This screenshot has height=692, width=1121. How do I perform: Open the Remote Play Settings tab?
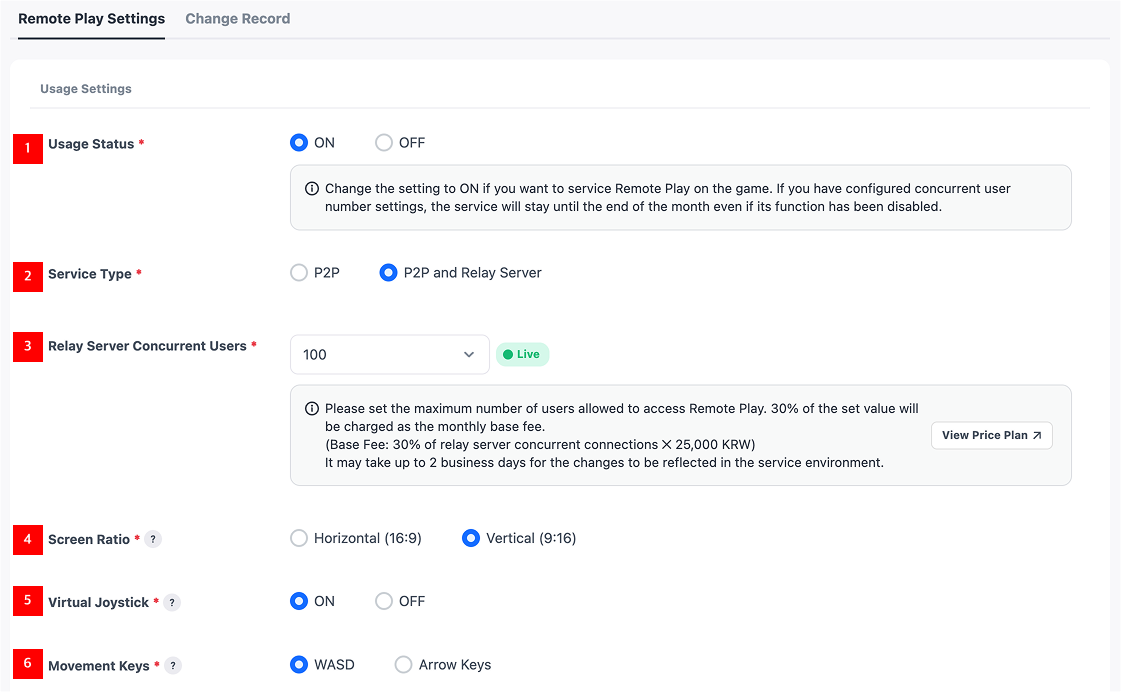tap(92, 19)
